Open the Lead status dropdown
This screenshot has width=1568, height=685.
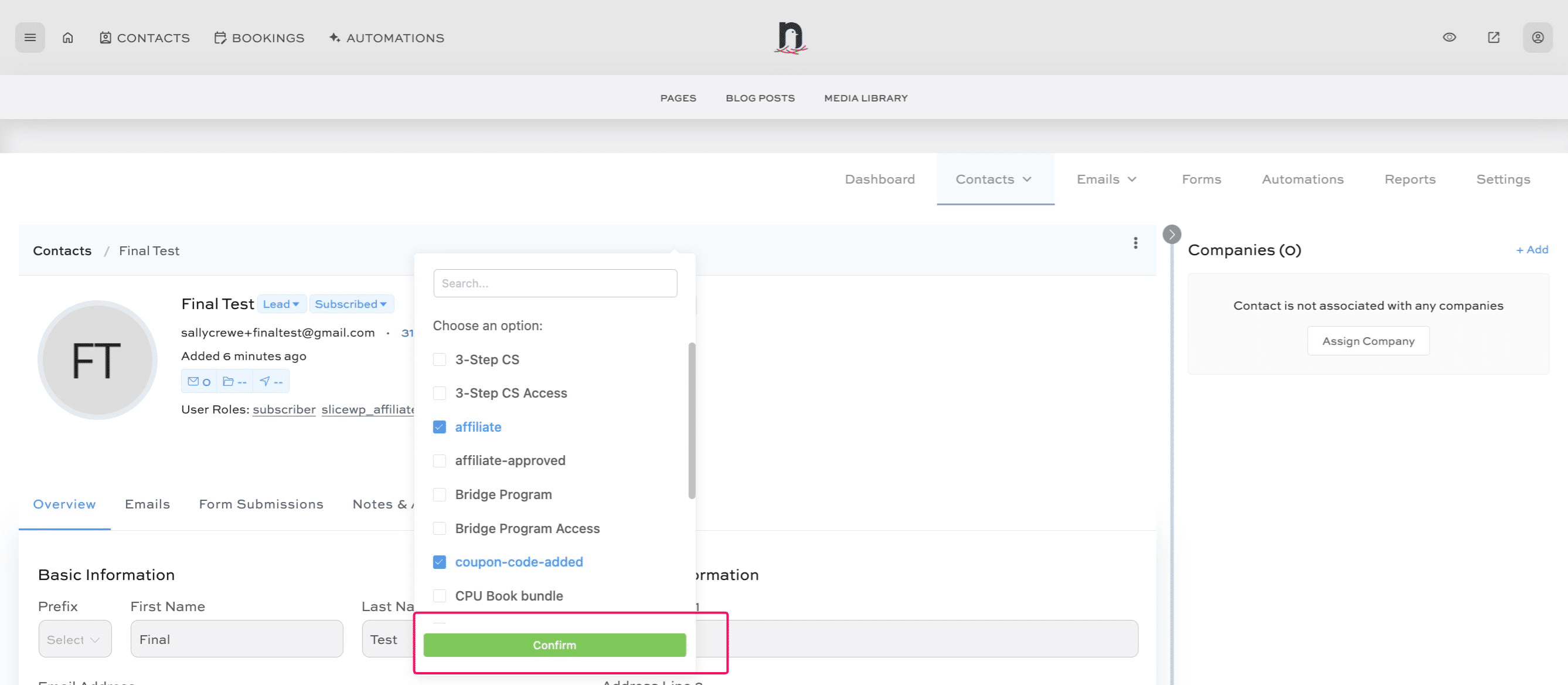[281, 304]
